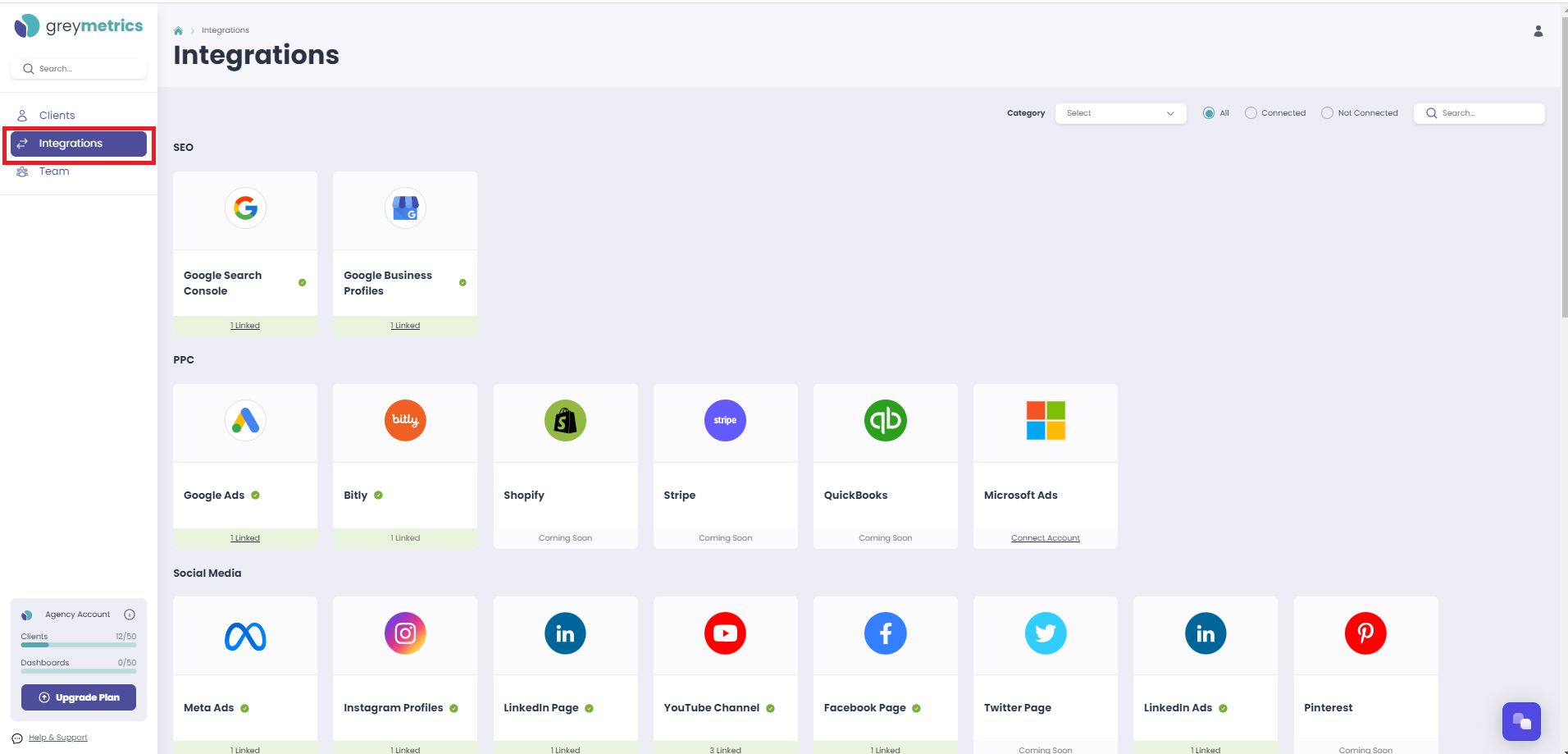Click the LinkedIn Page logo icon
This screenshot has height=754, width=1568.
[x=565, y=633]
